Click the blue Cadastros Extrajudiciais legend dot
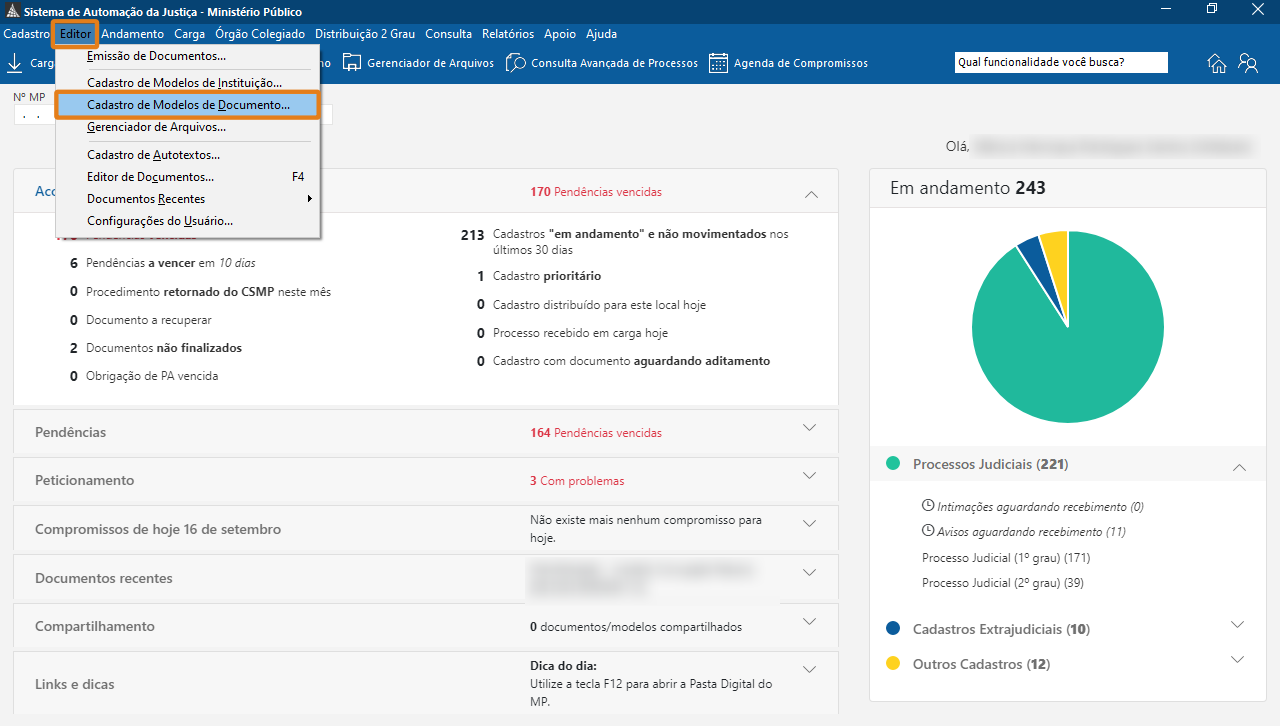Screen dimensions: 1280x726 point(893,628)
